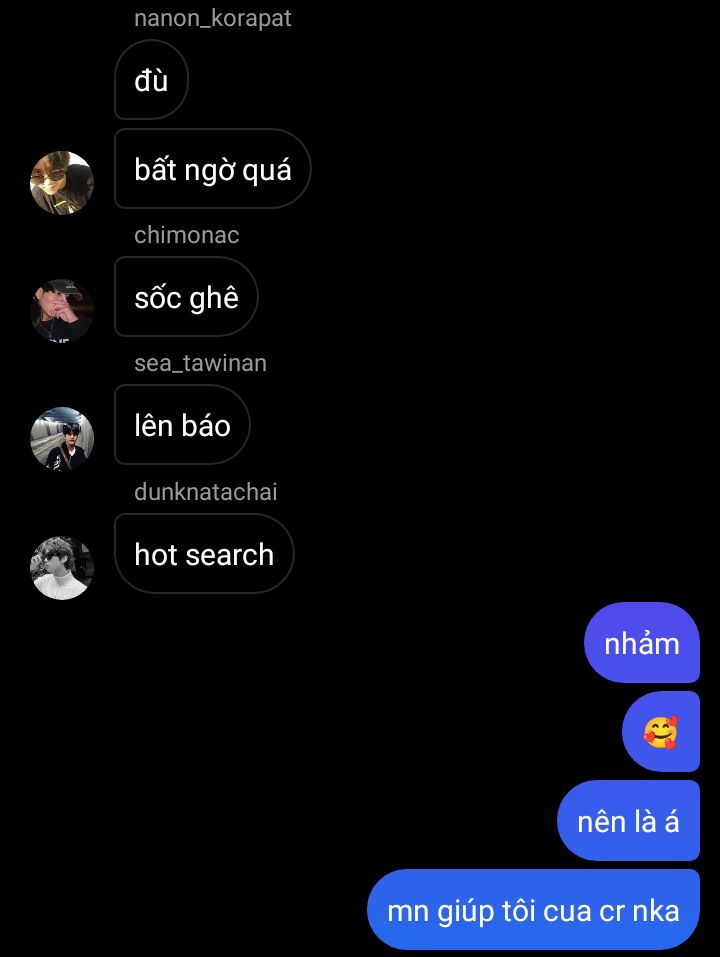
Task: Open the dunknatachai username label
Action: click(x=206, y=492)
